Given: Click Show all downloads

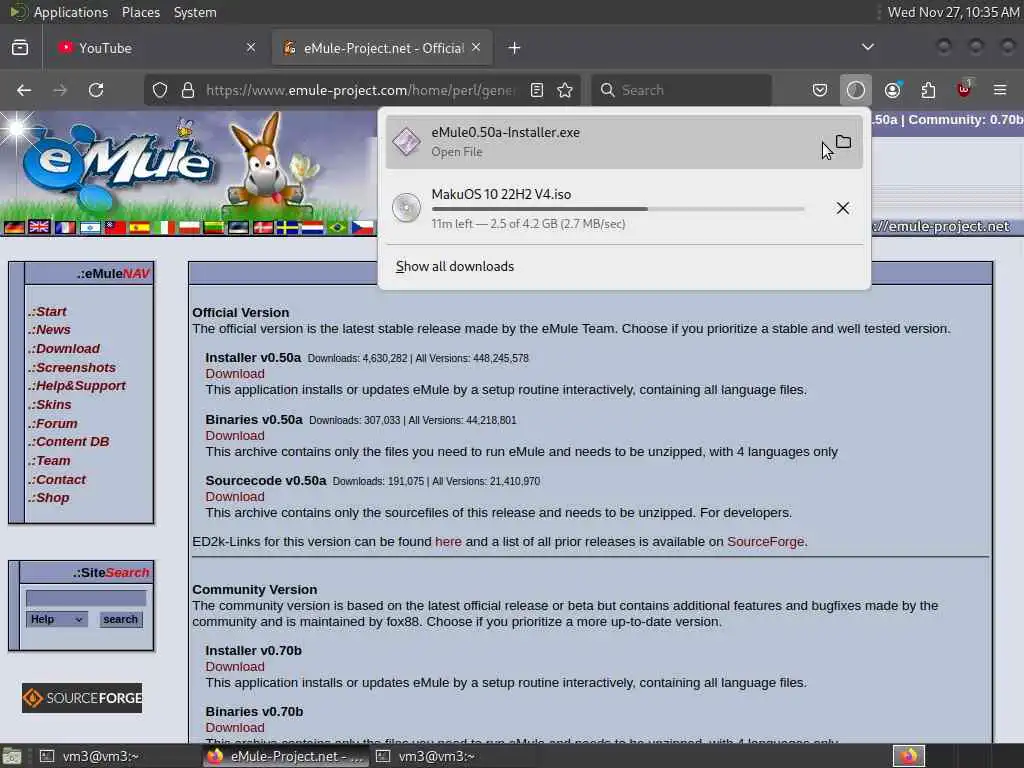Looking at the screenshot, I should point(455,266).
